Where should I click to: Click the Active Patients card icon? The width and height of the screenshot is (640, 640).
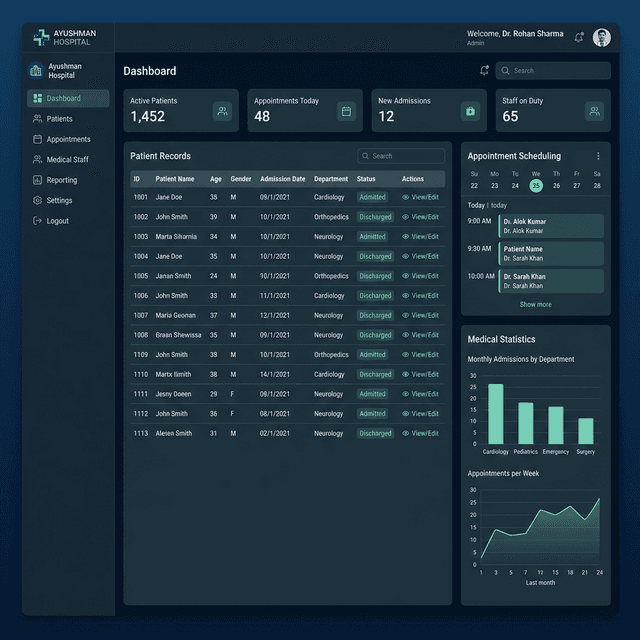pyautogui.click(x=222, y=111)
